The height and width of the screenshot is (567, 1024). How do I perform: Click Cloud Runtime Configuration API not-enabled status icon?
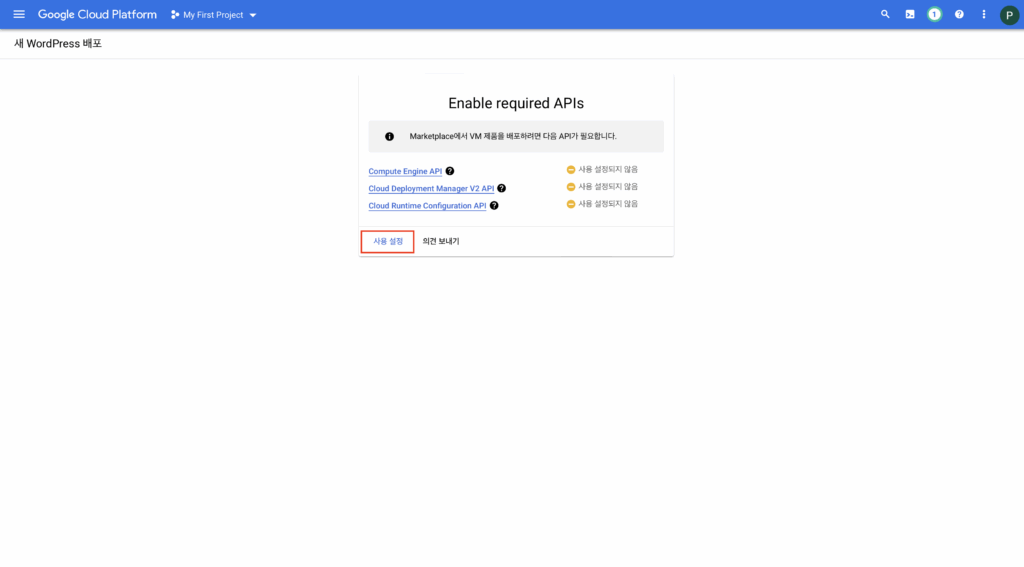click(x=571, y=204)
